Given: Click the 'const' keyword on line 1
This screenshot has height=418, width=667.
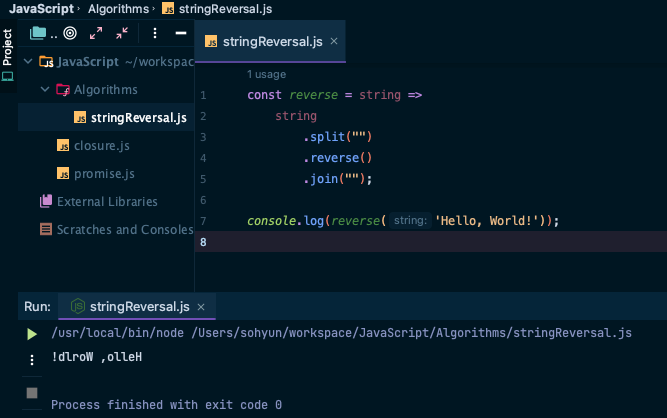Looking at the screenshot, I should coord(264,95).
